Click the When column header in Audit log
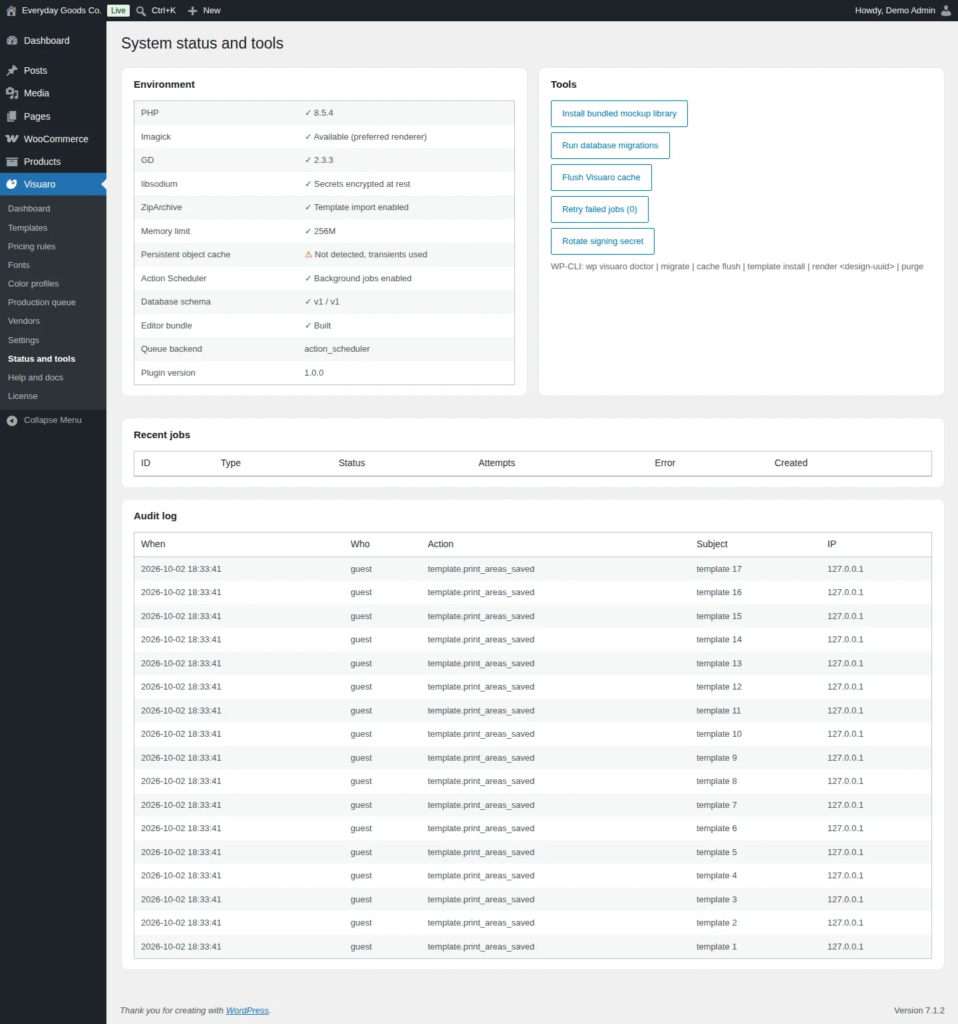This screenshot has width=958, height=1024. (153, 544)
